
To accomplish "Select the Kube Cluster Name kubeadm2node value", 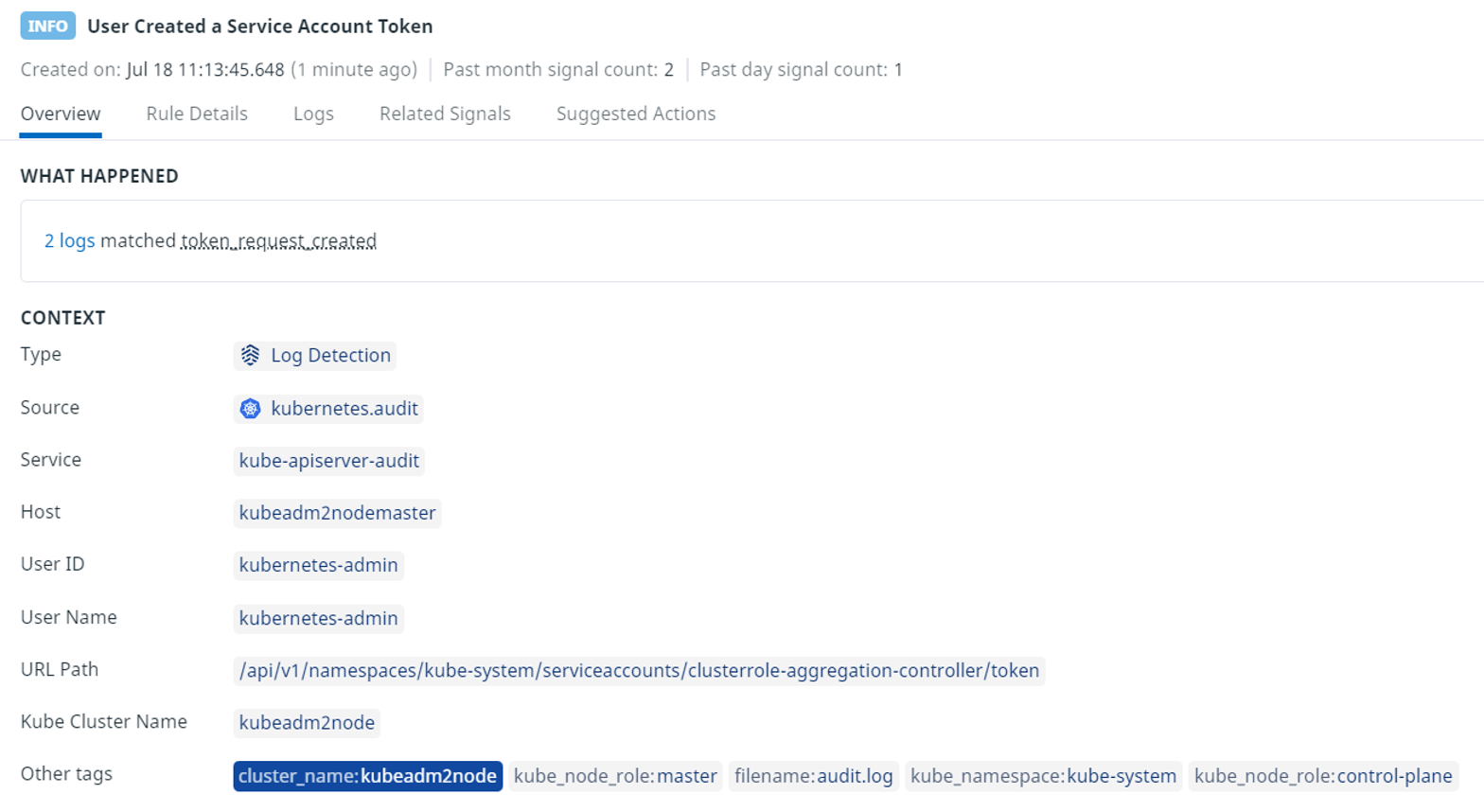I will click(x=307, y=722).
